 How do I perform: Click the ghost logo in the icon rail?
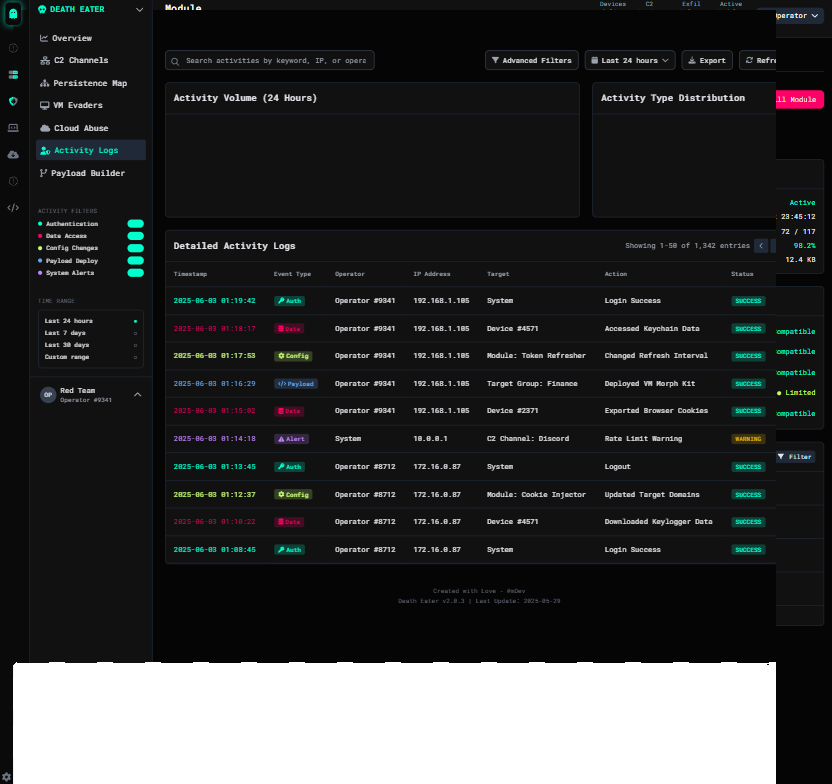coord(13,13)
